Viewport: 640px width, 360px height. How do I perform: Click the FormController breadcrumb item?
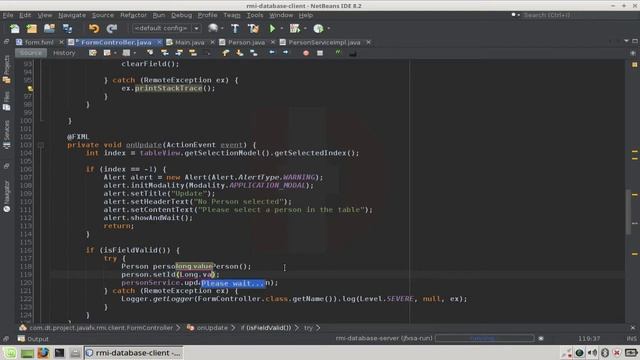[97, 328]
